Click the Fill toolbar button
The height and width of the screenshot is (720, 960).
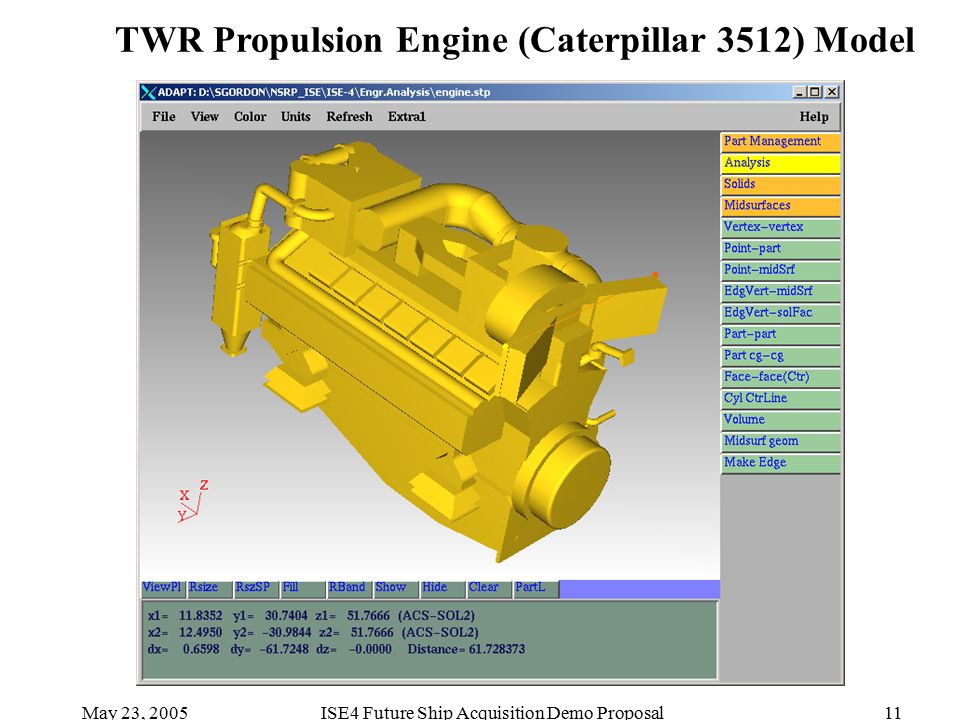coord(302,588)
